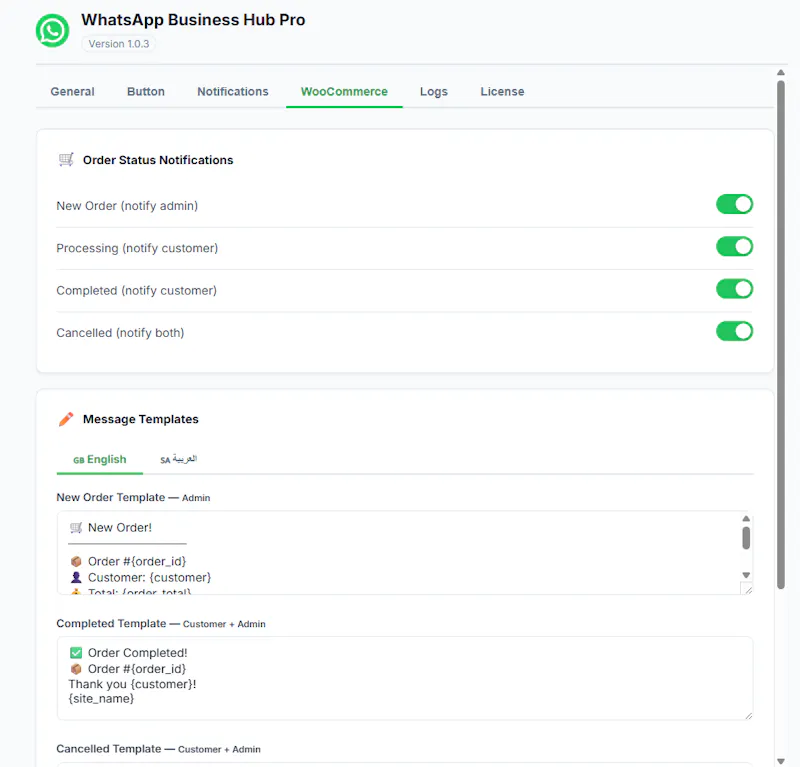The width and height of the screenshot is (800, 767).
Task: Click the Order Status Notifications heading
Action: (158, 160)
